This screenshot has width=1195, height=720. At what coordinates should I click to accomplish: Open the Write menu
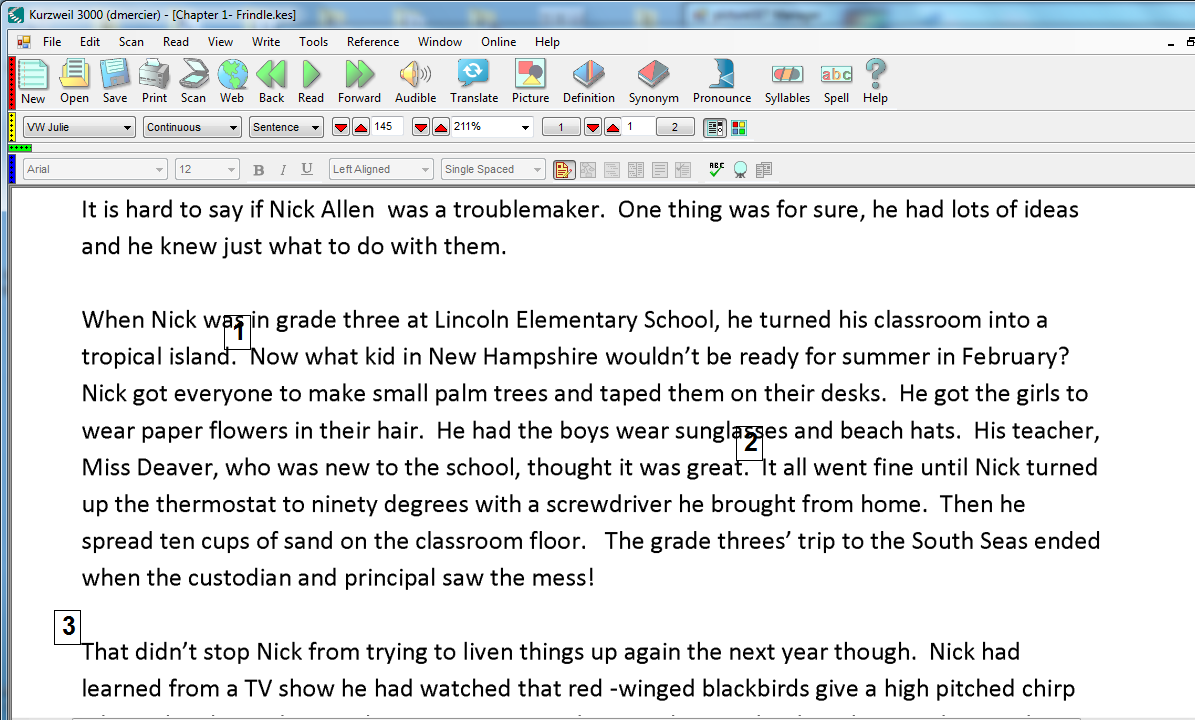[266, 42]
